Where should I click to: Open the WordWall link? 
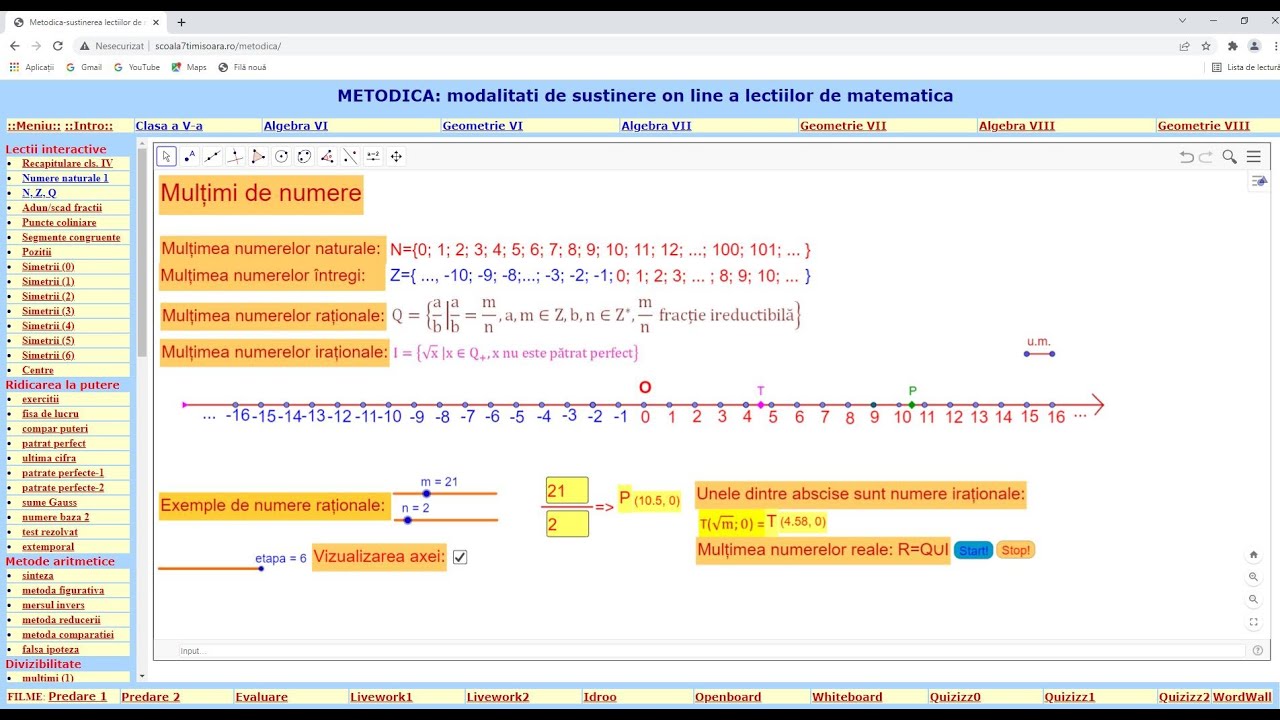pyautogui.click(x=1242, y=697)
